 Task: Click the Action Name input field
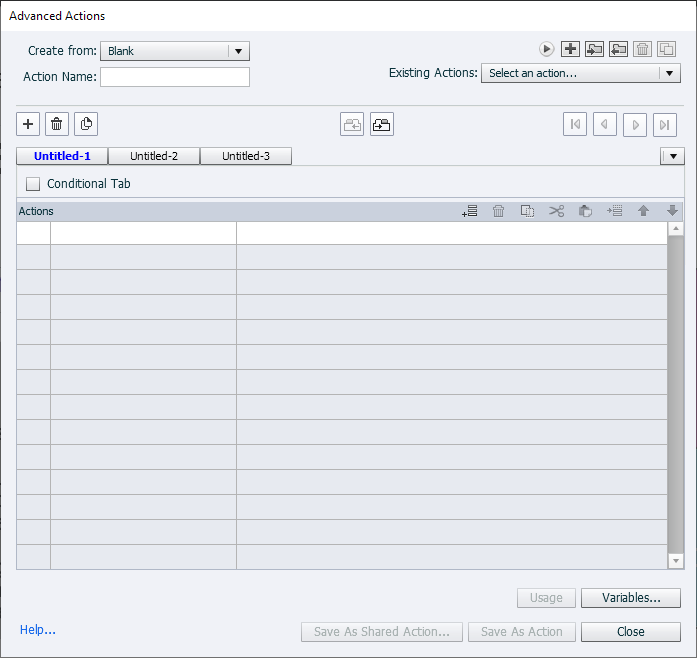point(175,77)
